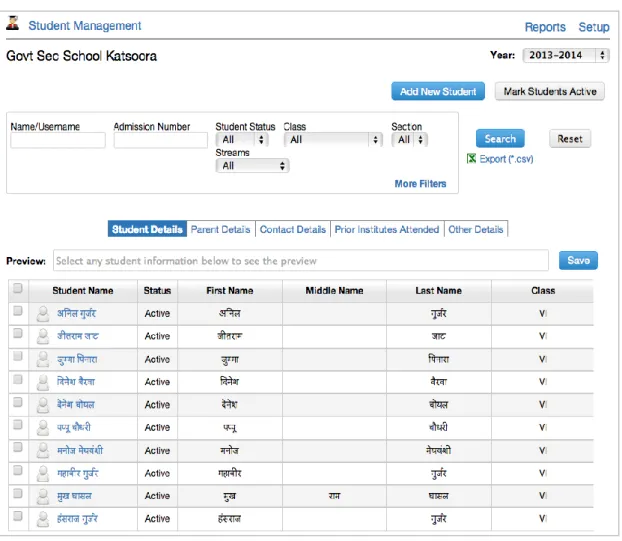The image size is (622, 541).
Task: Click Student Management title link
Action: point(85,26)
